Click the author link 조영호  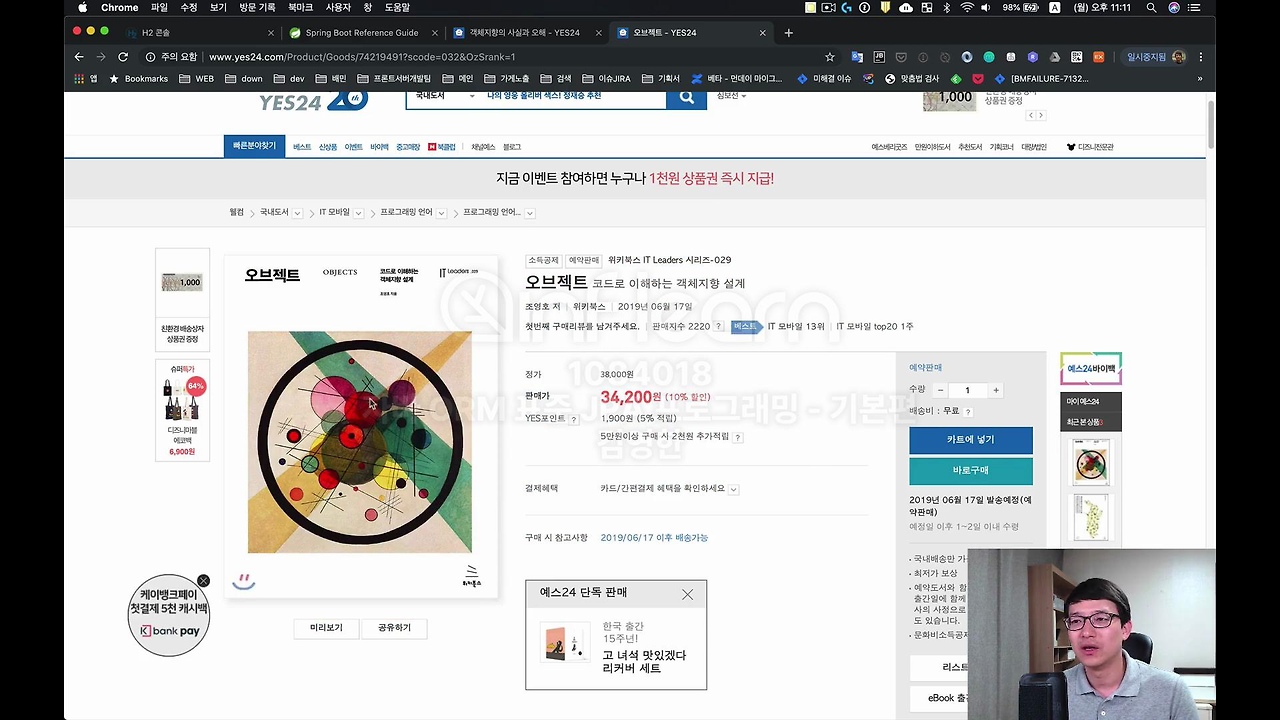539,307
